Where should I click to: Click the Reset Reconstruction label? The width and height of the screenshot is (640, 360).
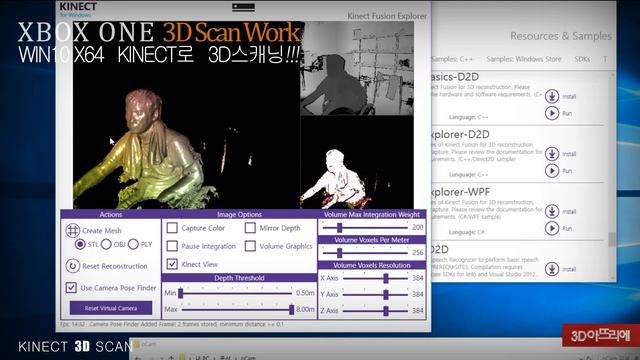pyautogui.click(x=115, y=266)
